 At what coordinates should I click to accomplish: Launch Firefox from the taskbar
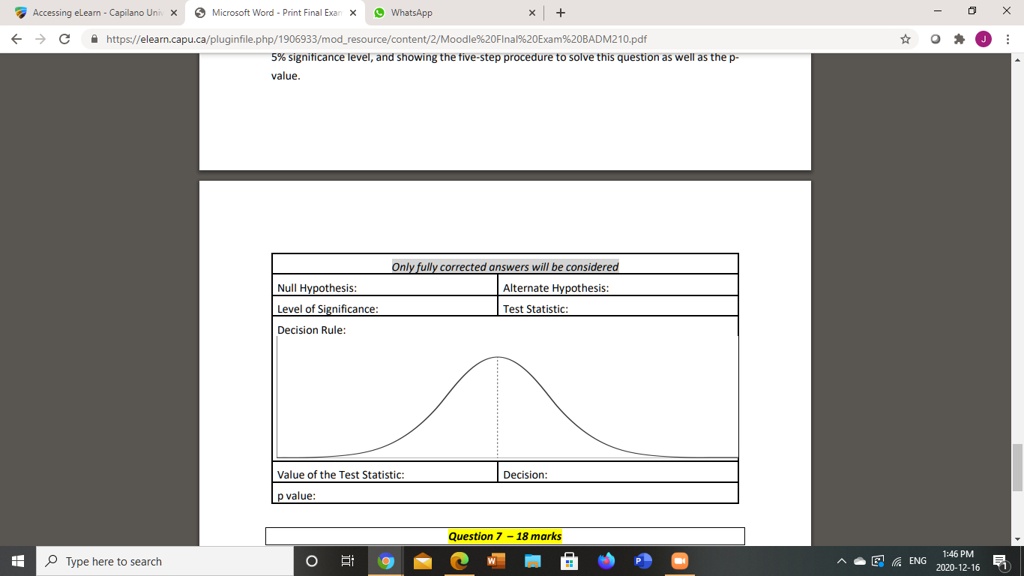tap(606, 561)
